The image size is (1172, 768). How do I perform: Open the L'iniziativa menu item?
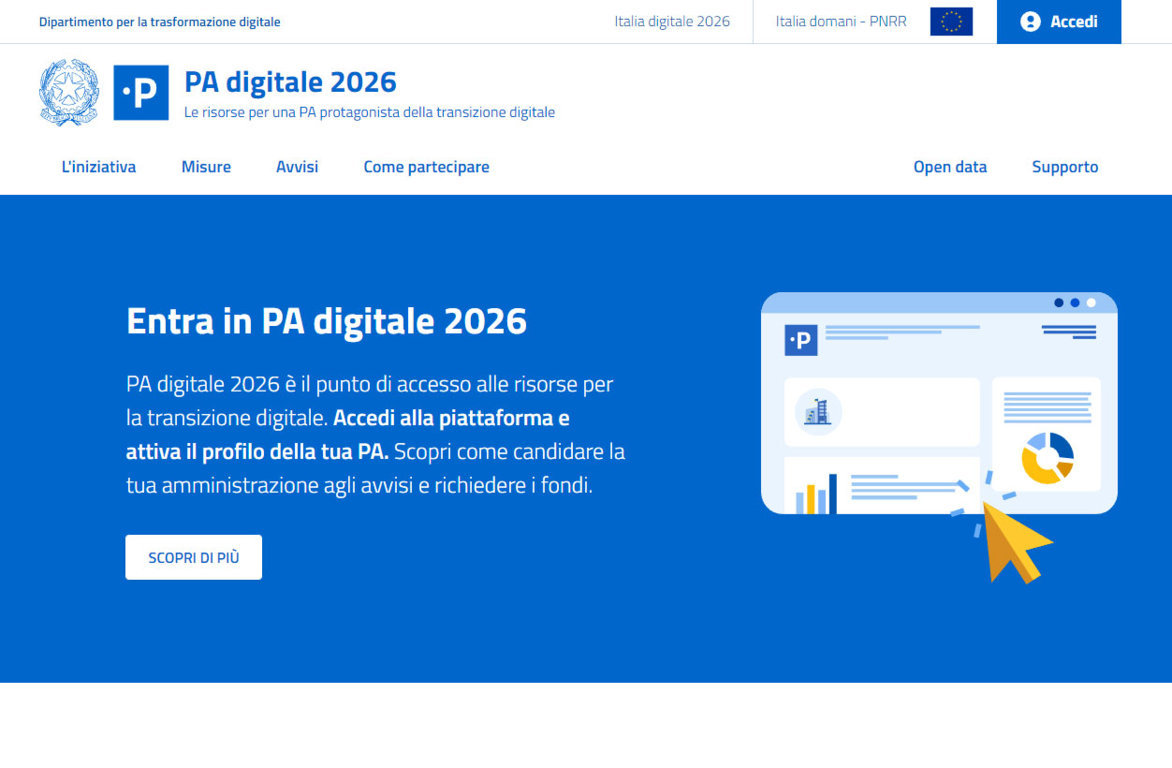[x=98, y=167]
